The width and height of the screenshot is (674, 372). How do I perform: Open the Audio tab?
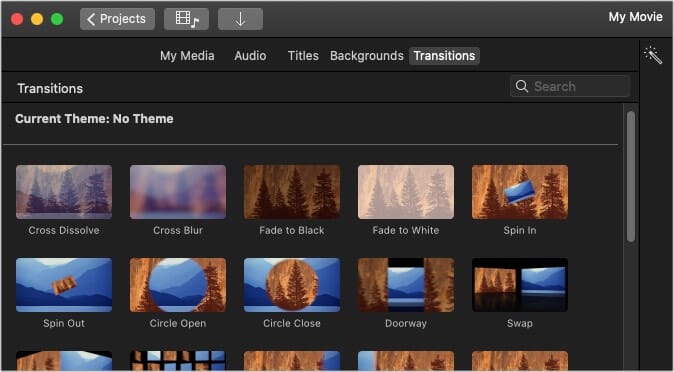click(250, 56)
